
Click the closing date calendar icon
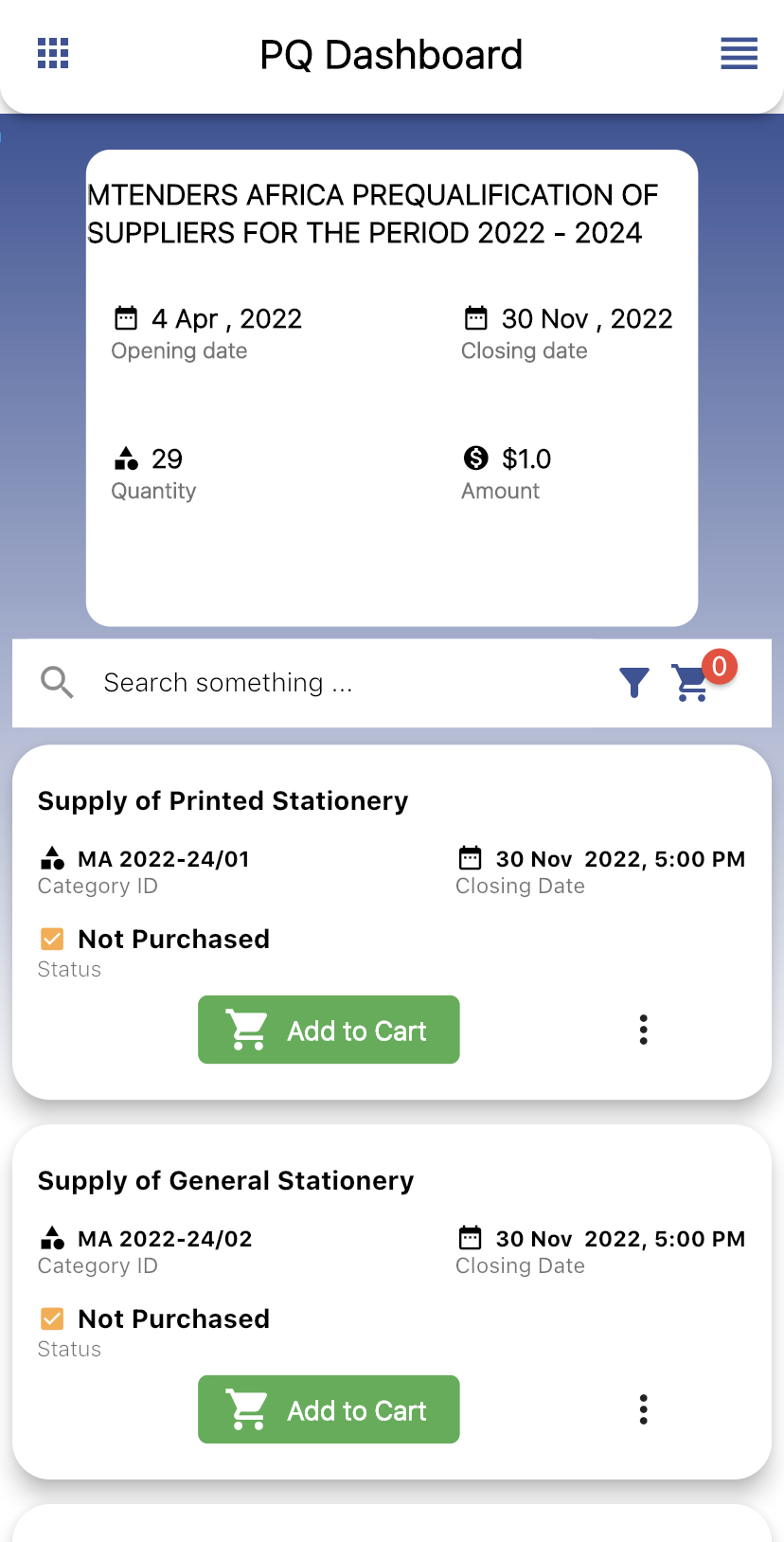(x=476, y=317)
